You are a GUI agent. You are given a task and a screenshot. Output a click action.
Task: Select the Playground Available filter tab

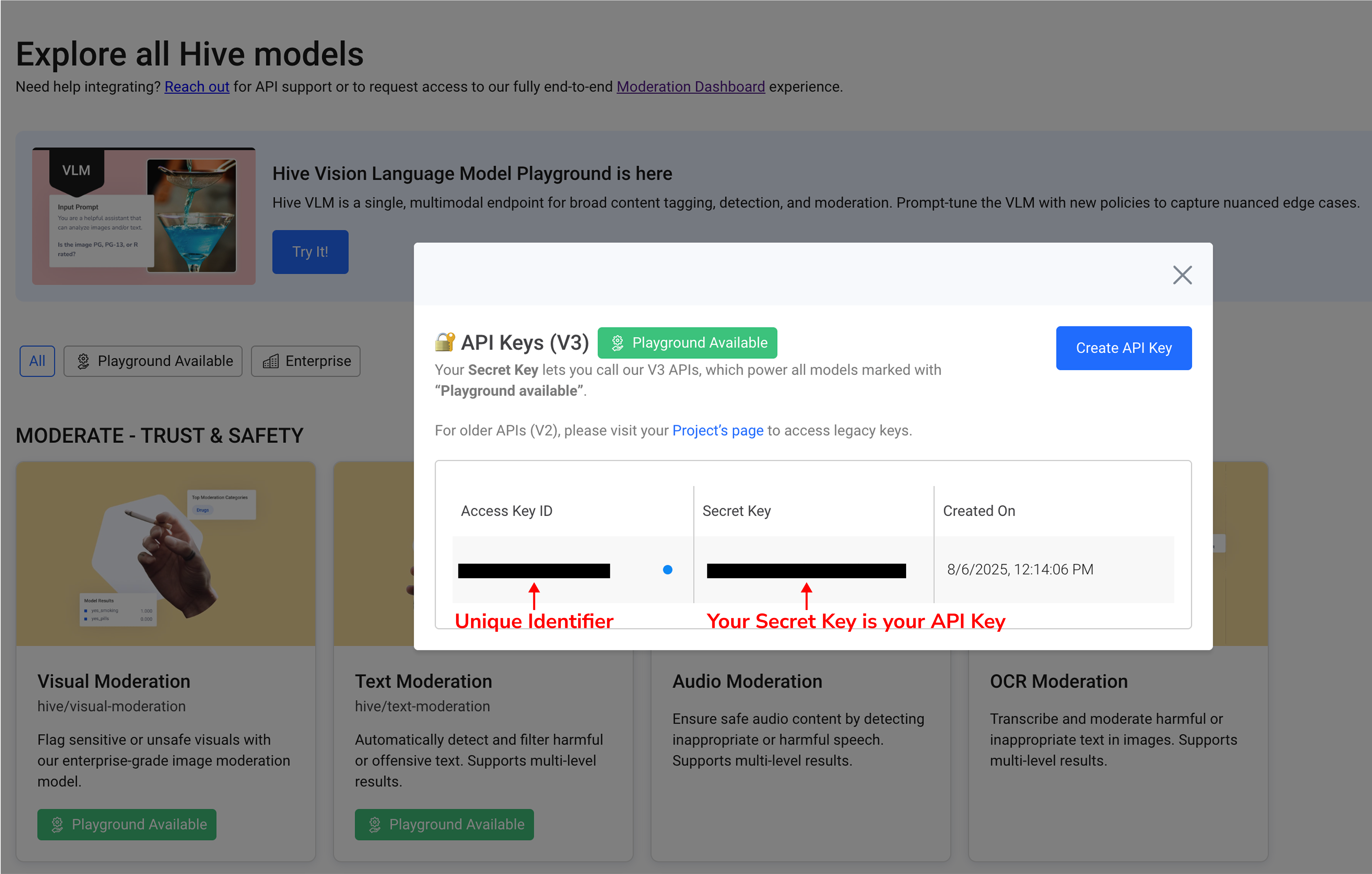click(153, 361)
